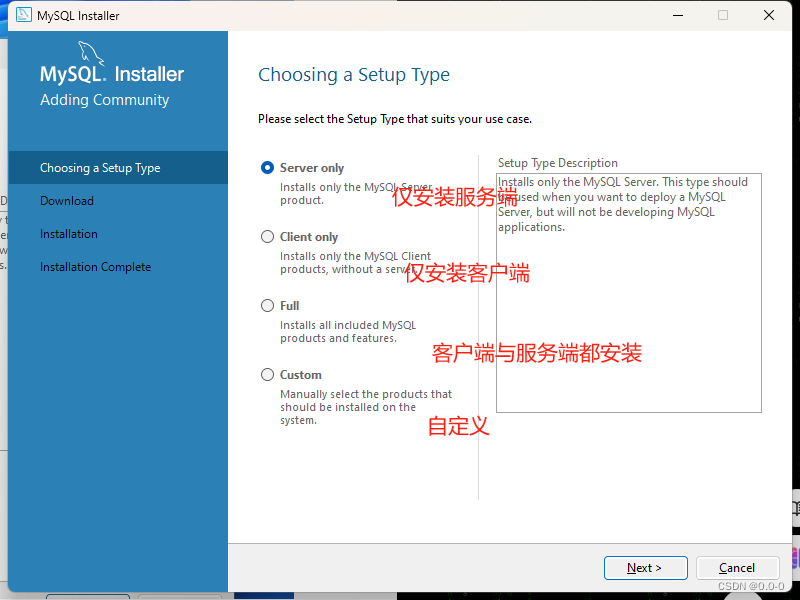Click 'Please select the Setup Type' instruction text
This screenshot has width=800, height=600.
[x=395, y=119]
